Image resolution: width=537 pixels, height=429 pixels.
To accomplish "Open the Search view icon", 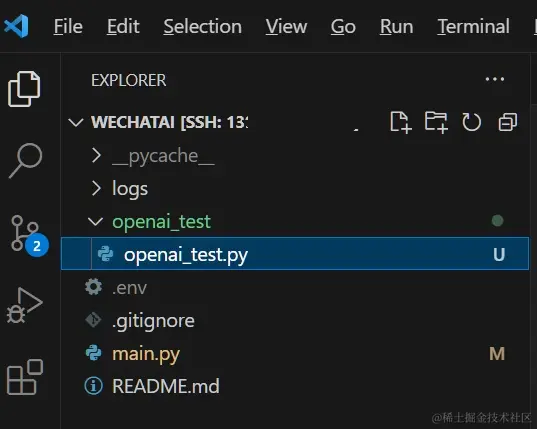I will [25, 161].
